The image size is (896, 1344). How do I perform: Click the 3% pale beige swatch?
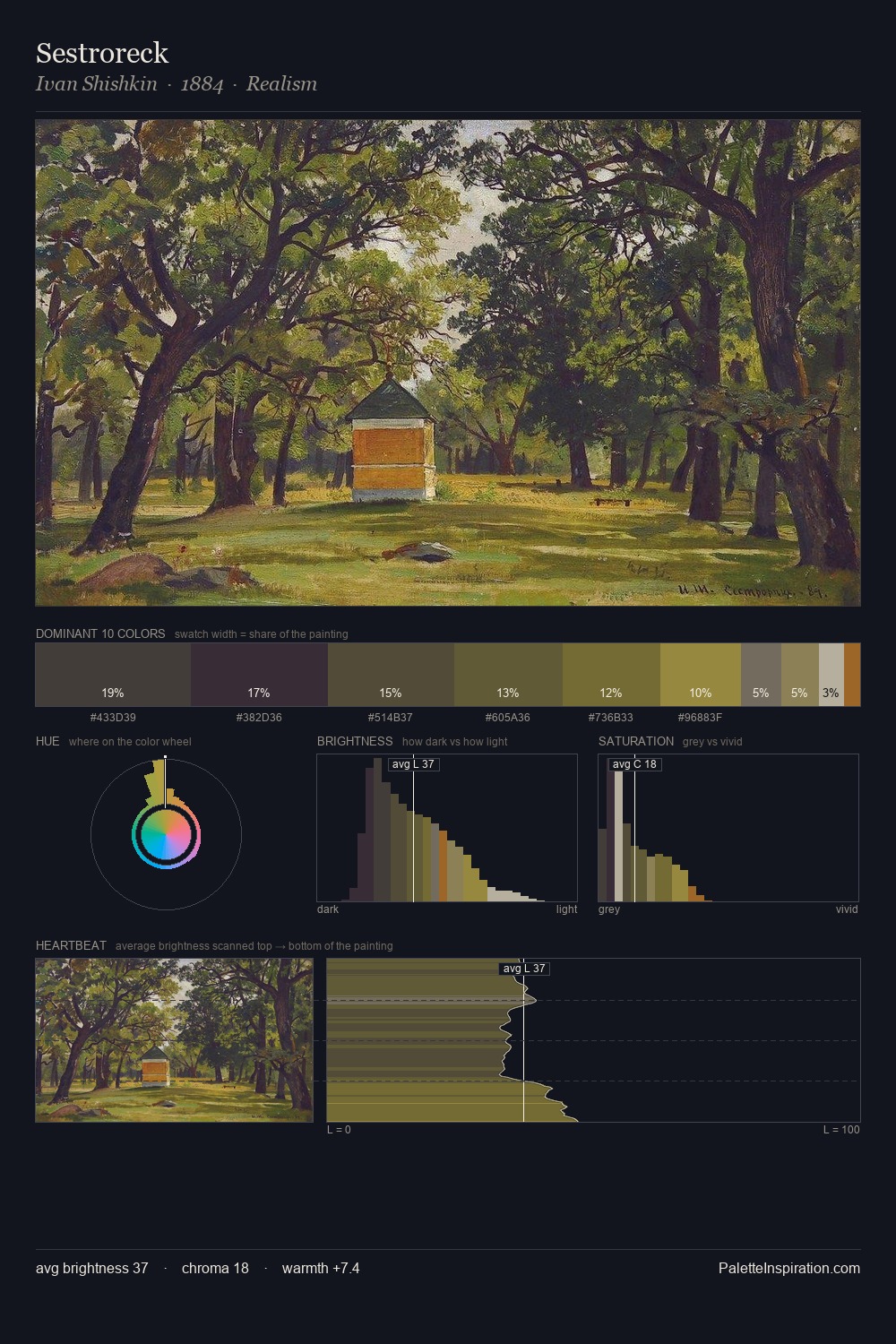pos(831,675)
